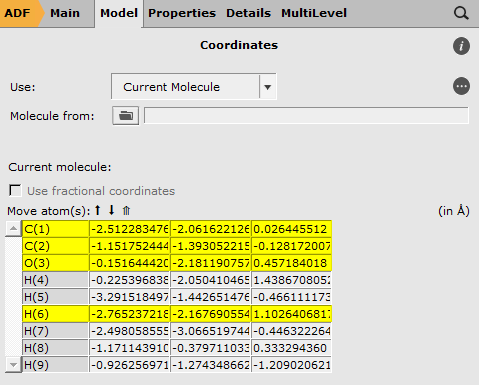Edit C(1) x coordinate -2.512283476

click(x=130, y=229)
